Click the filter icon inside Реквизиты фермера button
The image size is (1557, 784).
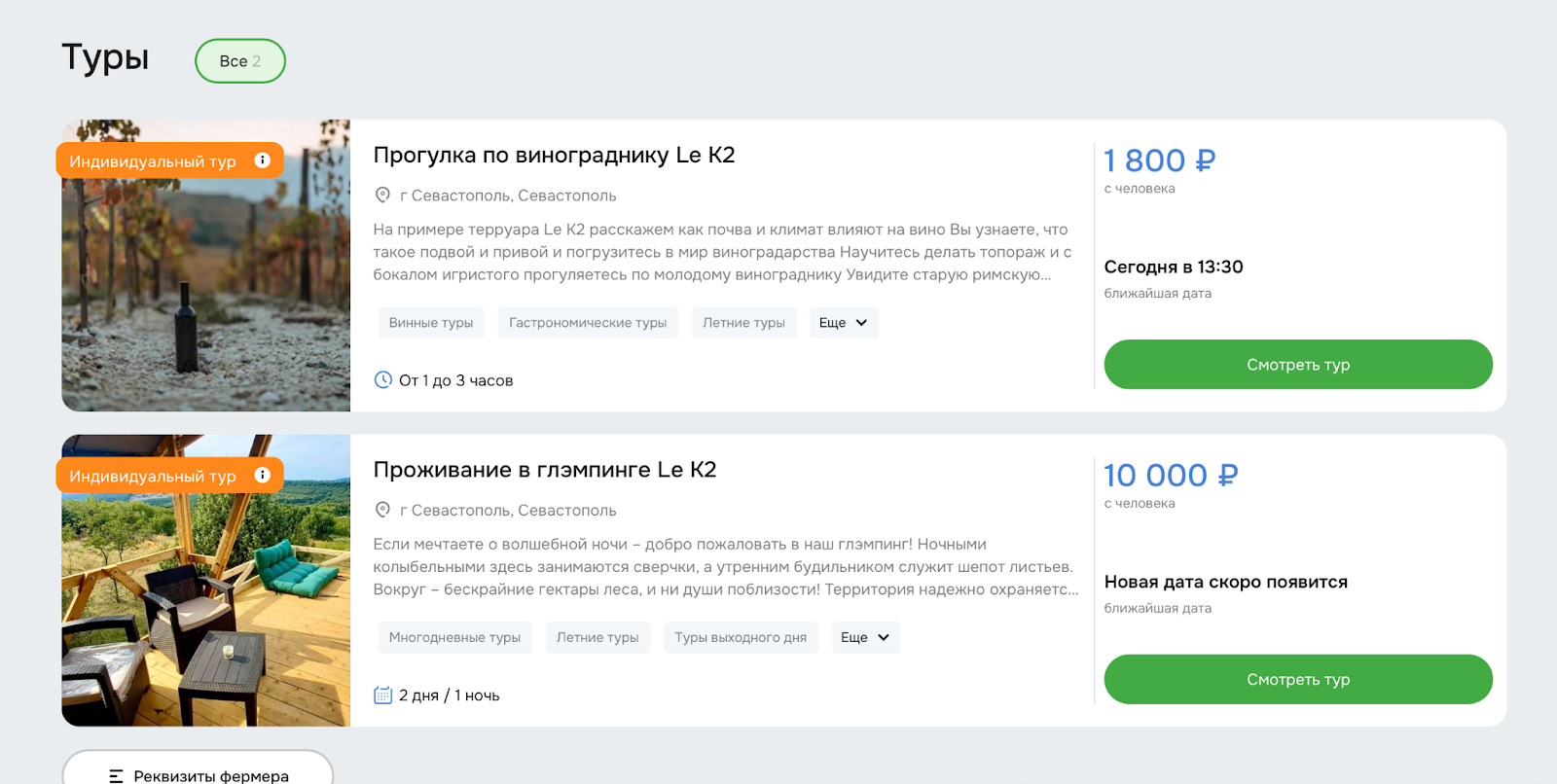(x=116, y=775)
